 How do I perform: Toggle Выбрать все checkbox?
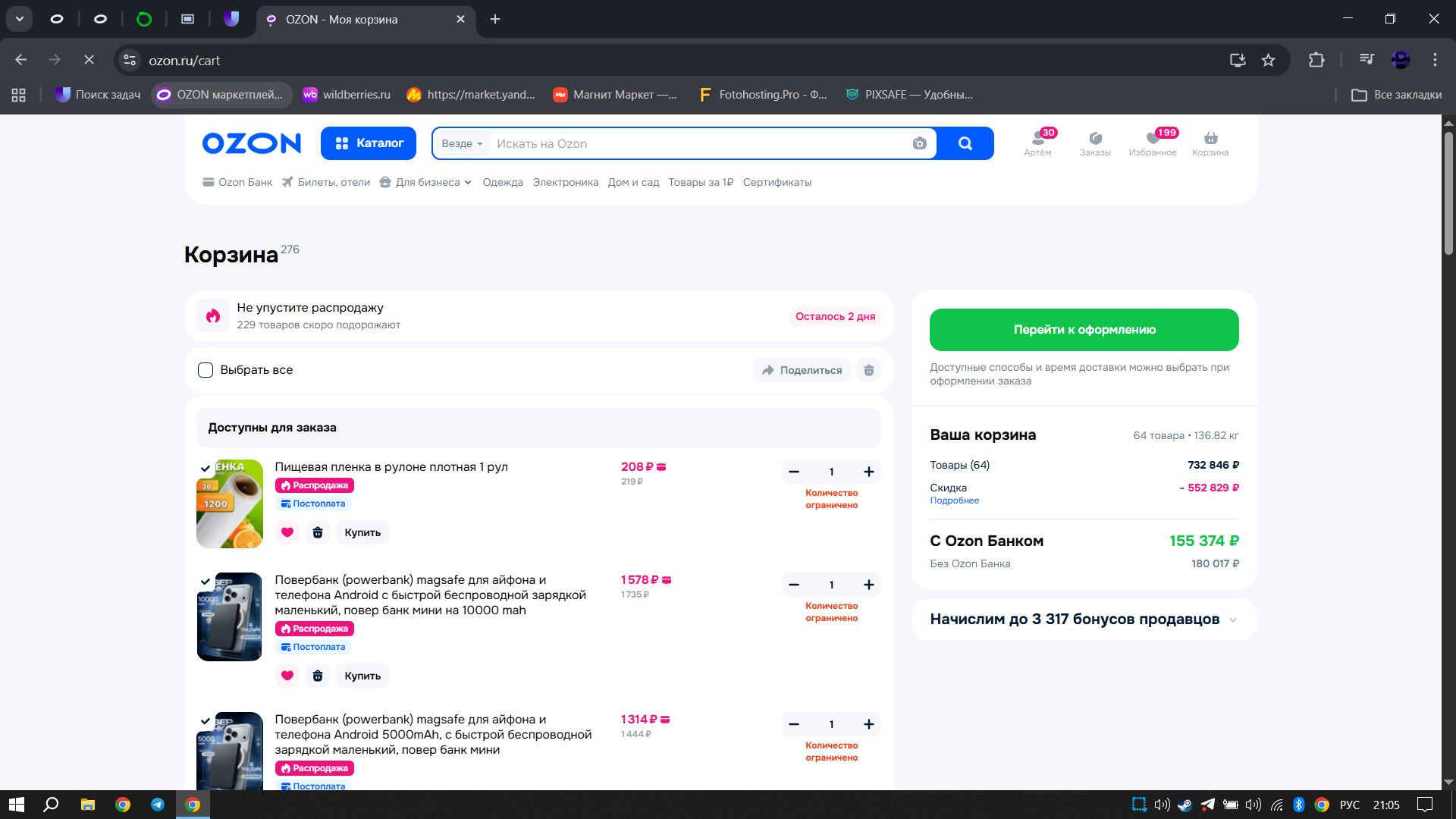206,370
